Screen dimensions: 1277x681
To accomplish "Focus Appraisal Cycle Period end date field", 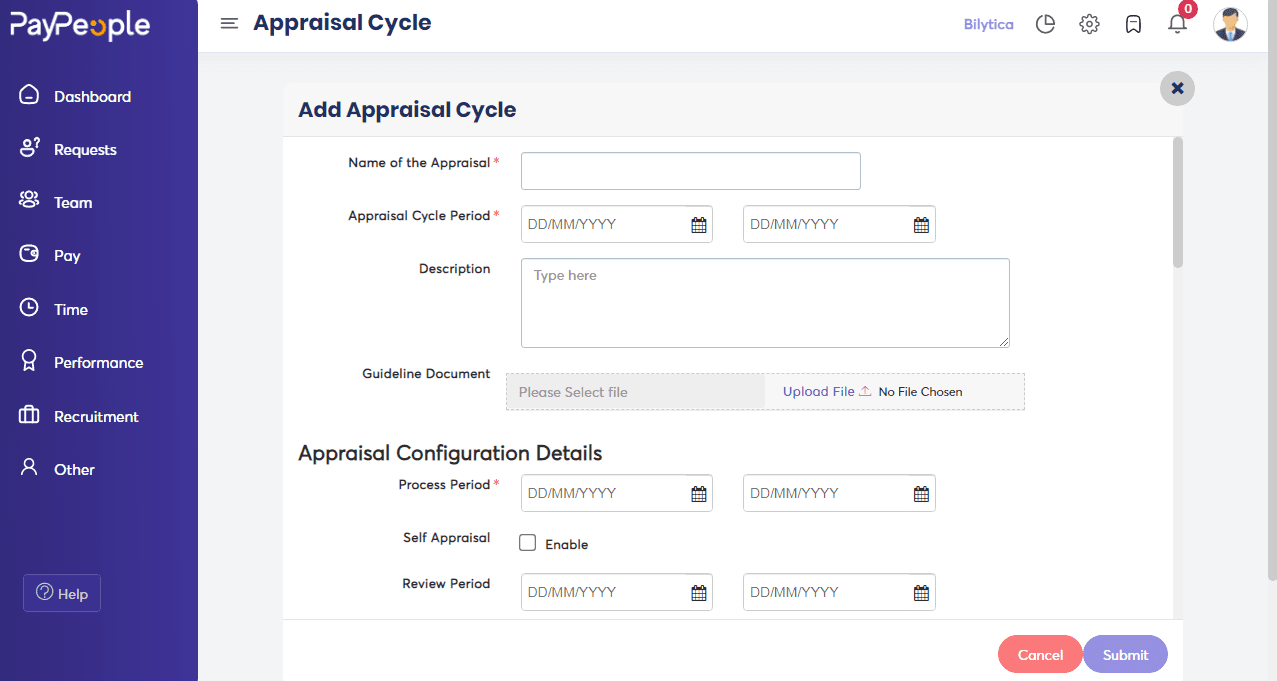I will point(839,224).
